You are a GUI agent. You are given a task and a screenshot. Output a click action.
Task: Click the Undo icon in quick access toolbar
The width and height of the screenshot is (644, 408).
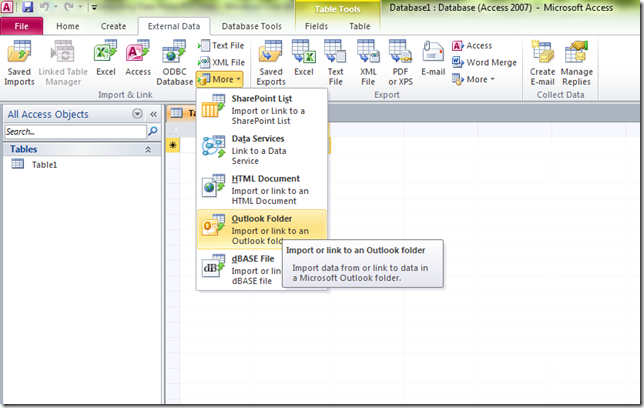tap(44, 7)
